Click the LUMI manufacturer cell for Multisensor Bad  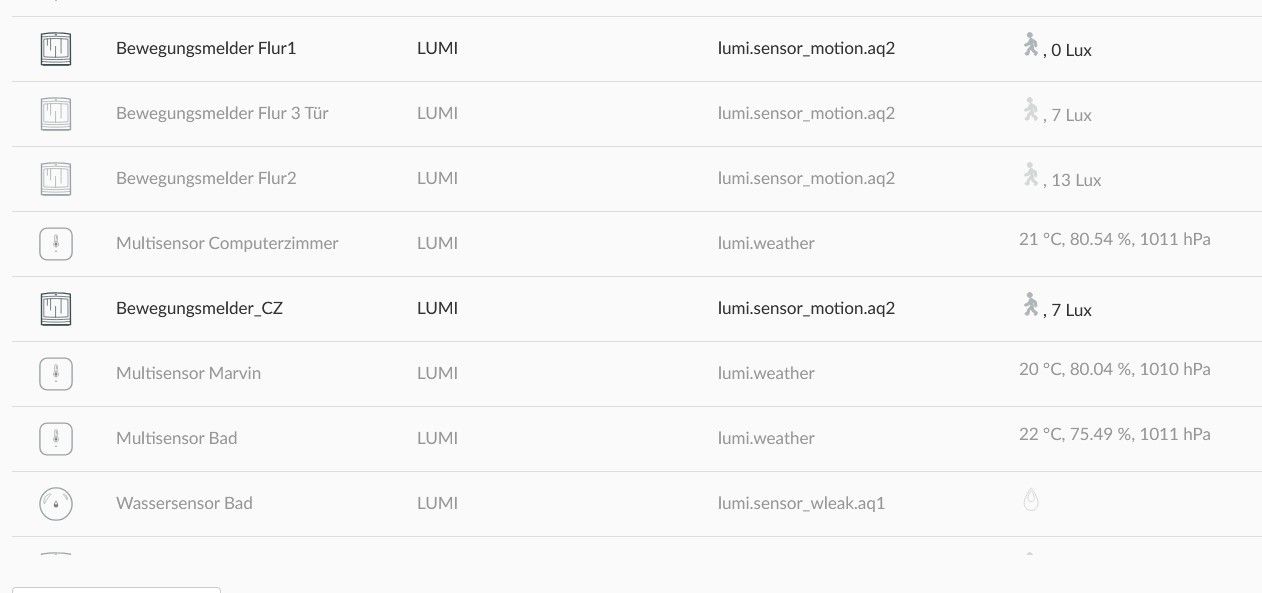(x=437, y=438)
